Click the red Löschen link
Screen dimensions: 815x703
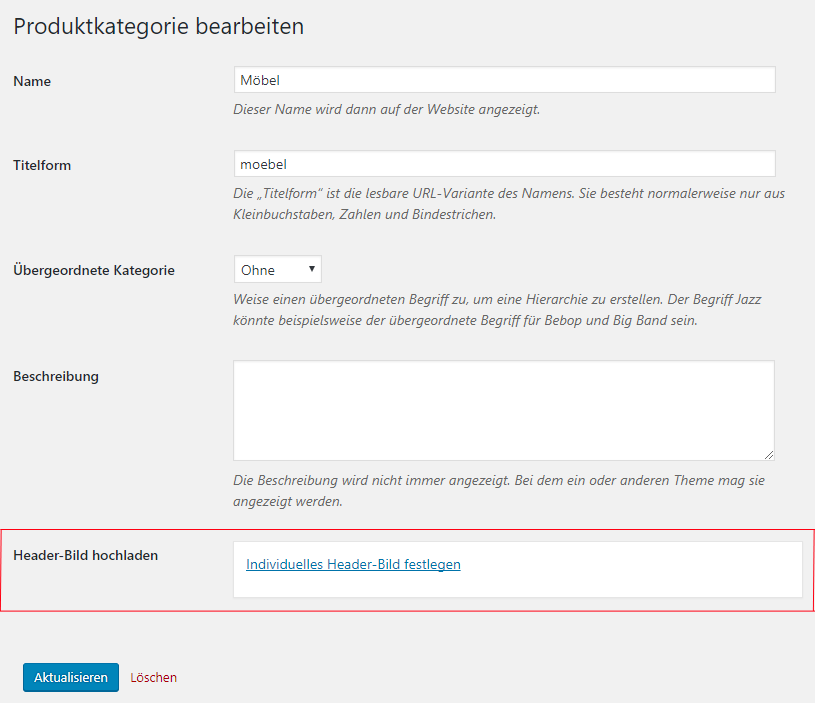coord(153,678)
